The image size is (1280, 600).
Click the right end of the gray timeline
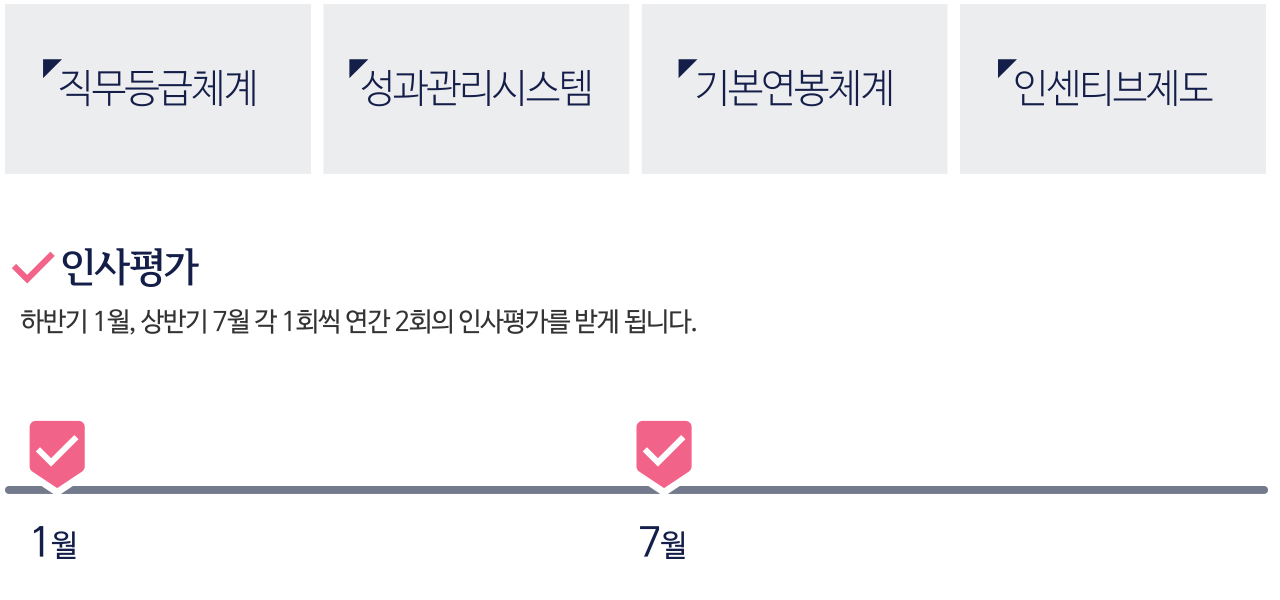click(x=1262, y=490)
